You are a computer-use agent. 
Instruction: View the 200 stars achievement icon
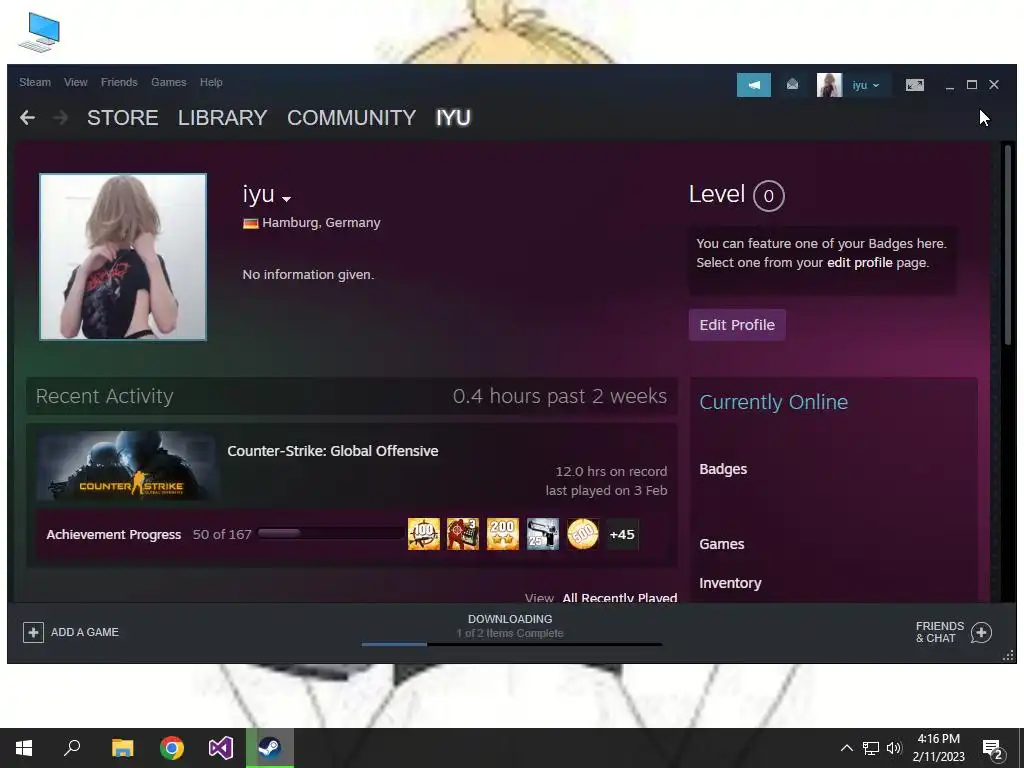(503, 534)
